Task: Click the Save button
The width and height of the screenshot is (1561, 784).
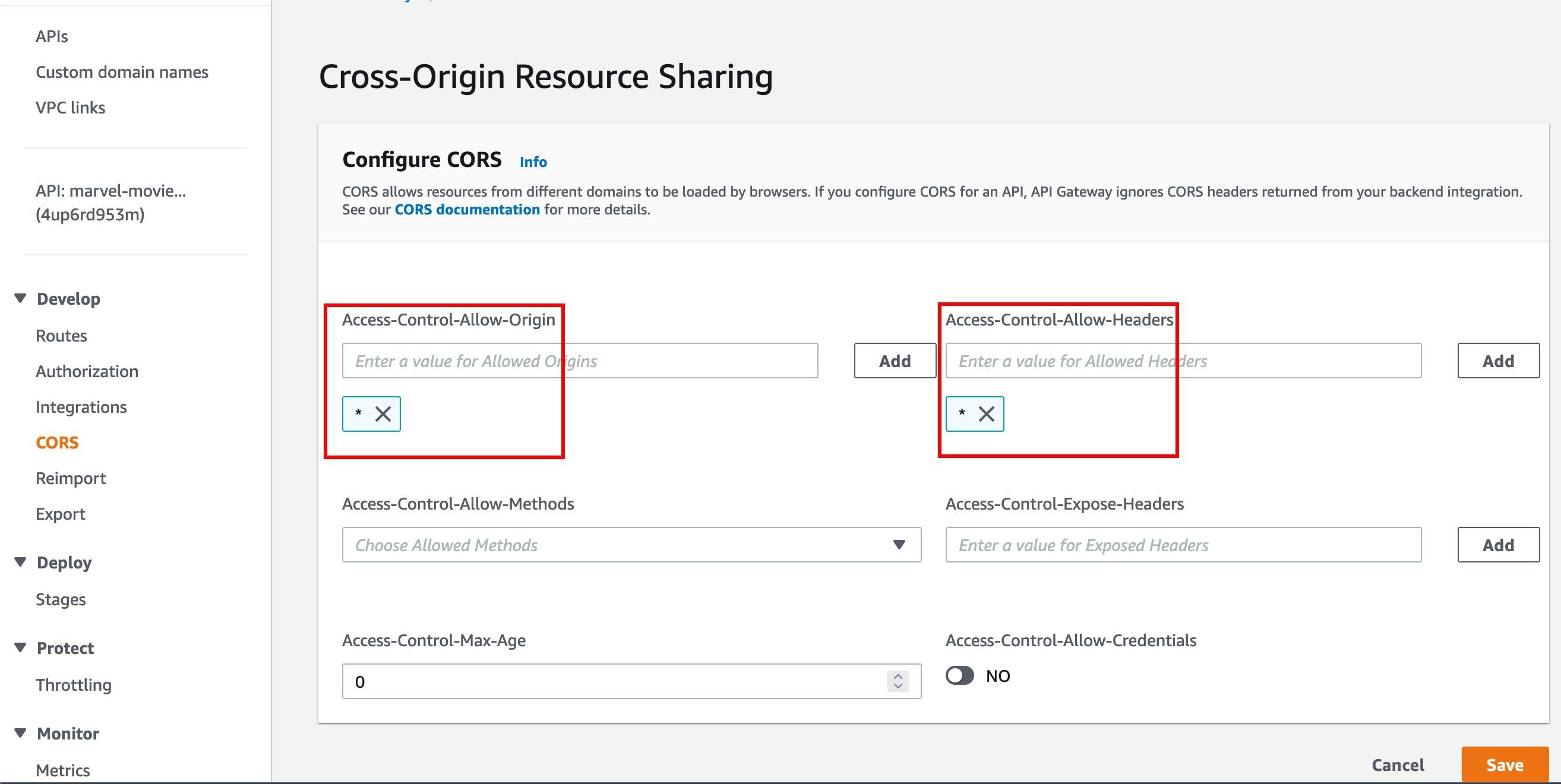Action: coord(1505,764)
